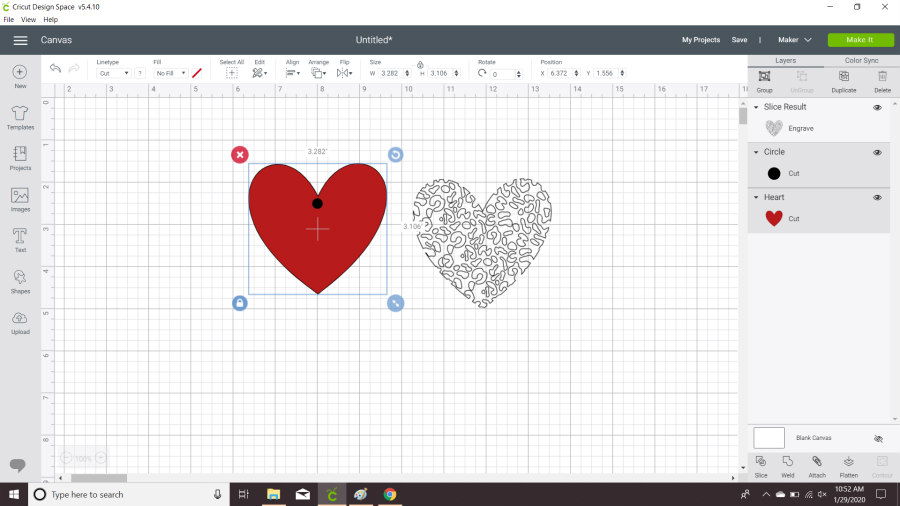900x506 pixels.
Task: Hide the Slice Result layer
Action: tap(877, 107)
